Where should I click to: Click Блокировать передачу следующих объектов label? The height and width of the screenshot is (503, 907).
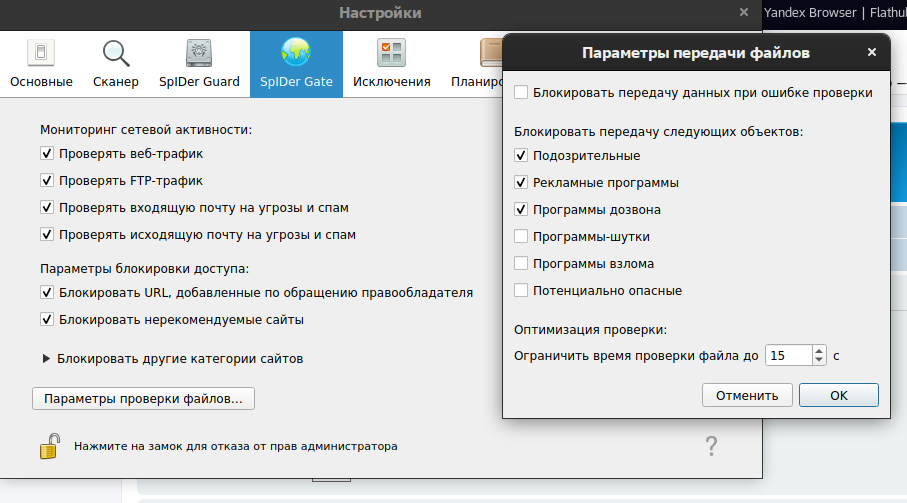point(658,132)
